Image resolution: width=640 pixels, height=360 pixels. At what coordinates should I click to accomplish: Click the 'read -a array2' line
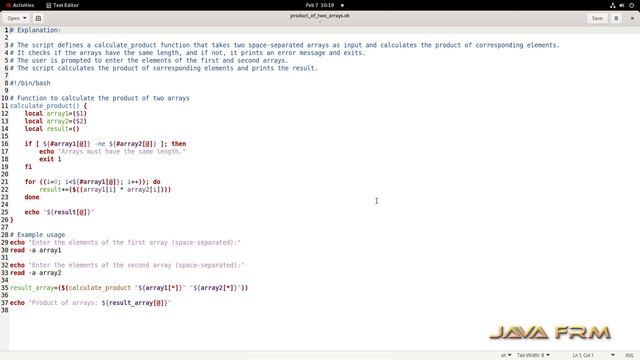[x=36, y=273]
